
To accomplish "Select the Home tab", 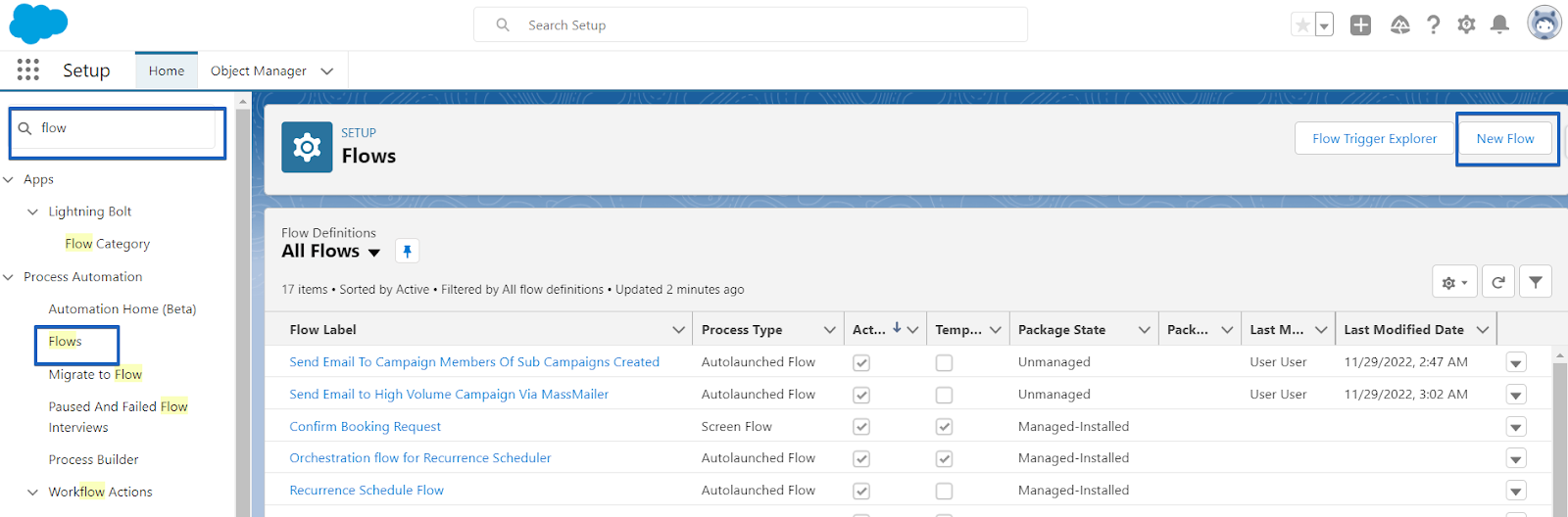I will (167, 70).
